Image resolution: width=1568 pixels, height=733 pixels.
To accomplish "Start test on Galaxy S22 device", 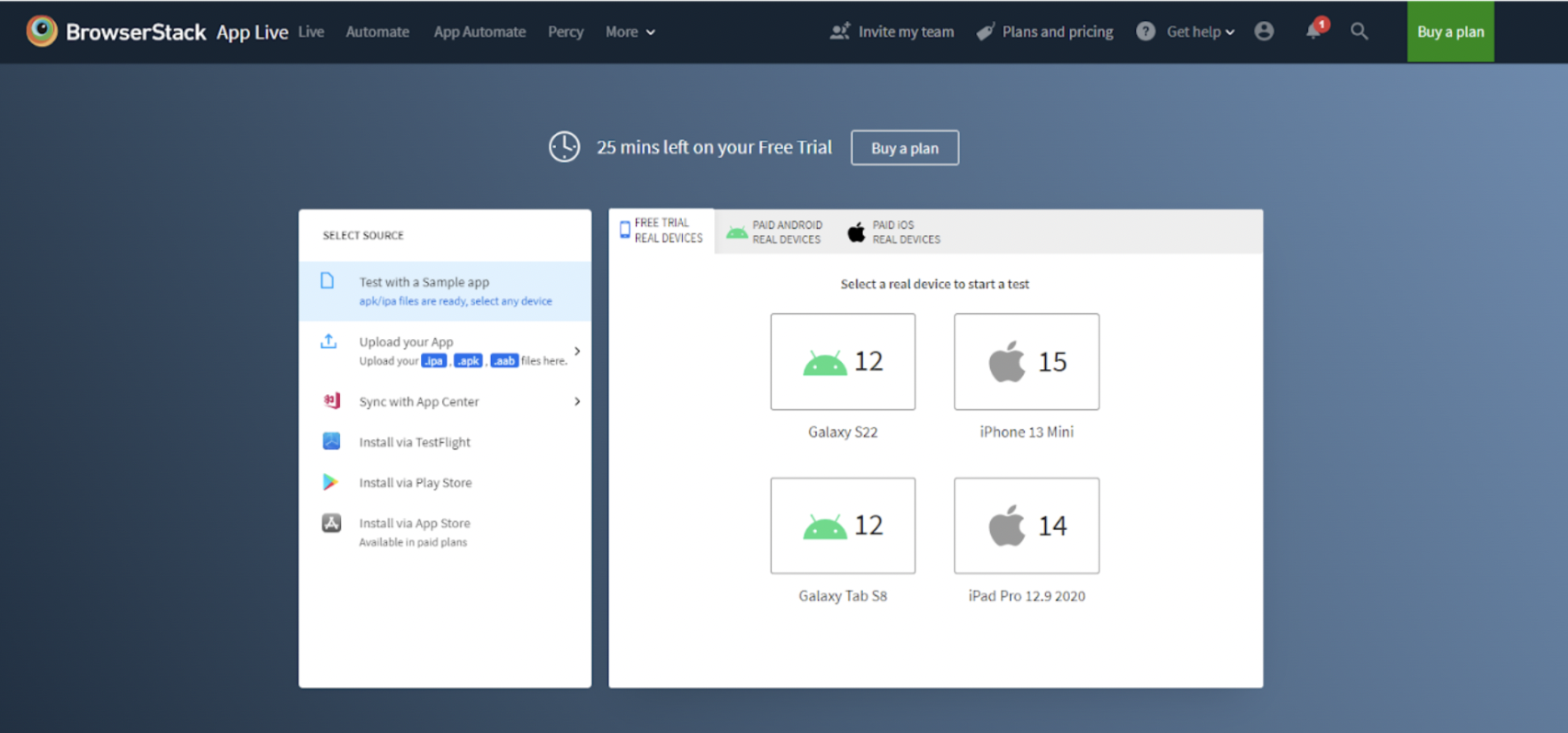I will 843,362.
